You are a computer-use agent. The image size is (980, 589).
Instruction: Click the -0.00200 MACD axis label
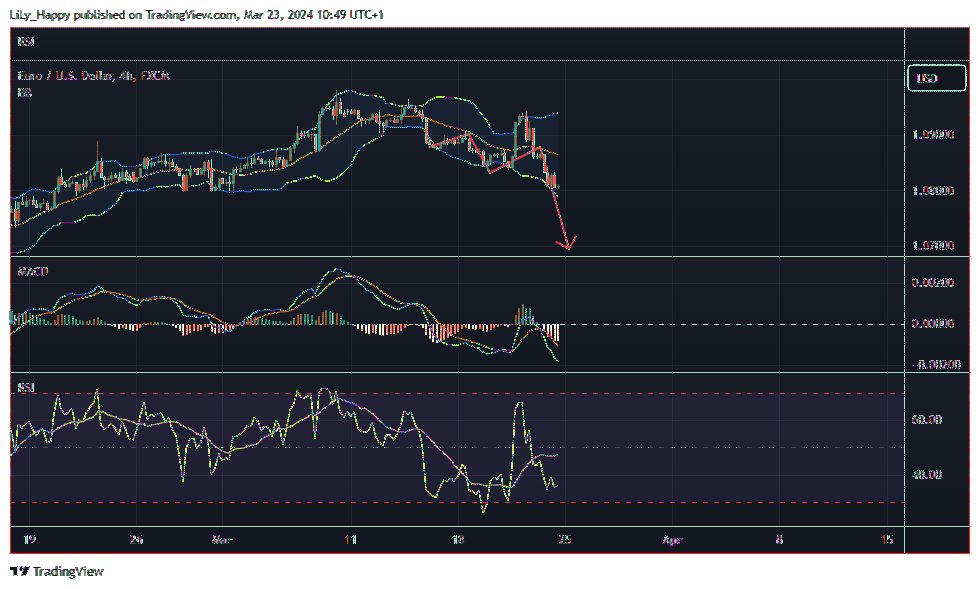click(x=936, y=365)
